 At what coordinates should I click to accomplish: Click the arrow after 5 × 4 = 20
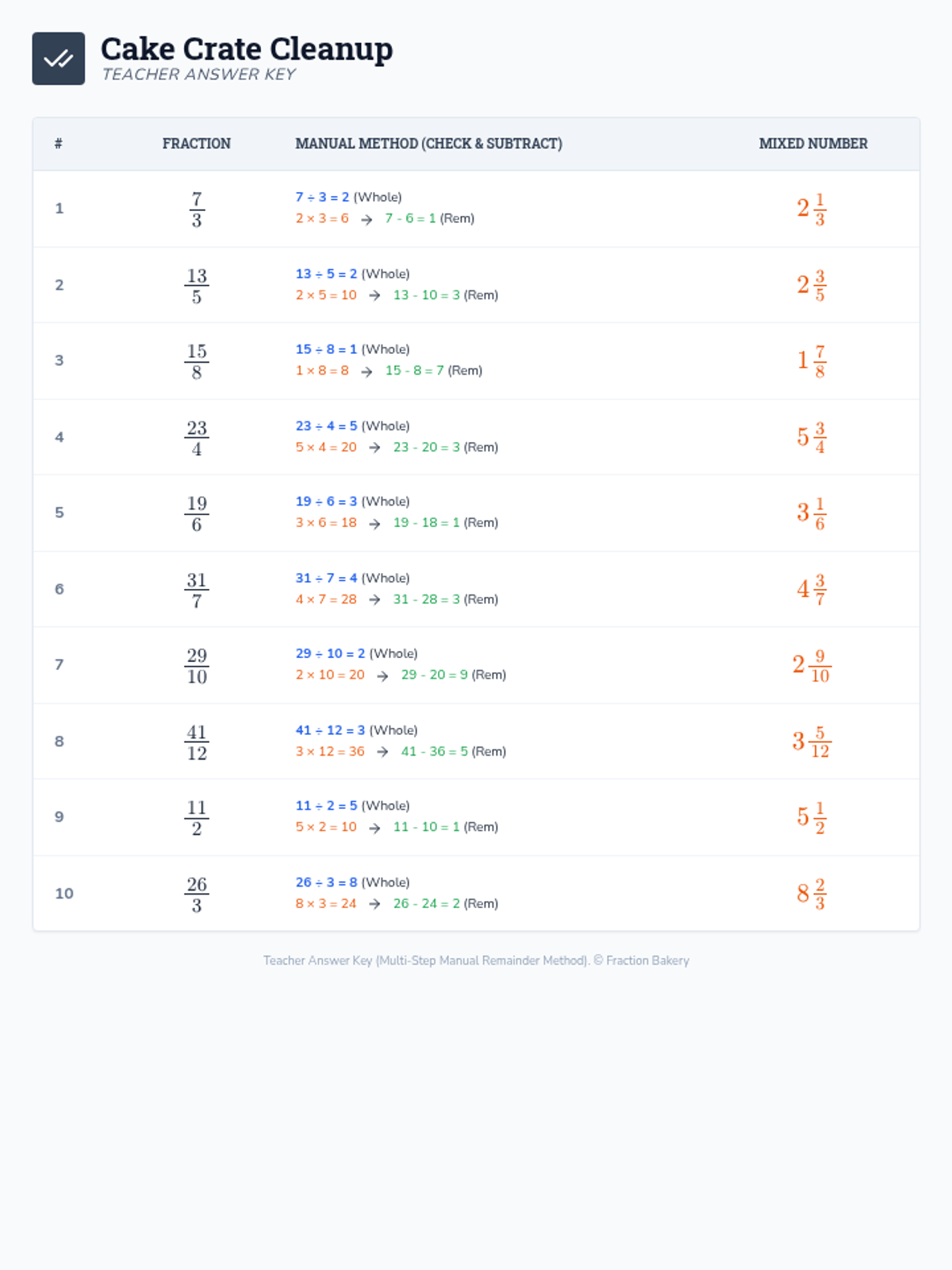point(374,448)
